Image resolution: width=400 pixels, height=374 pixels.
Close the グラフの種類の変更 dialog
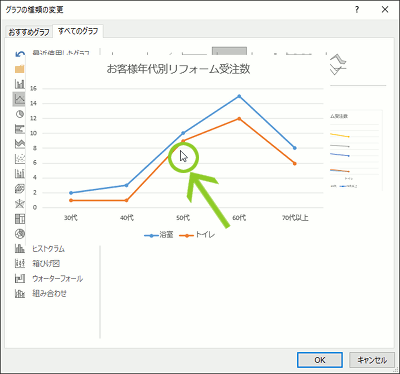click(x=385, y=10)
